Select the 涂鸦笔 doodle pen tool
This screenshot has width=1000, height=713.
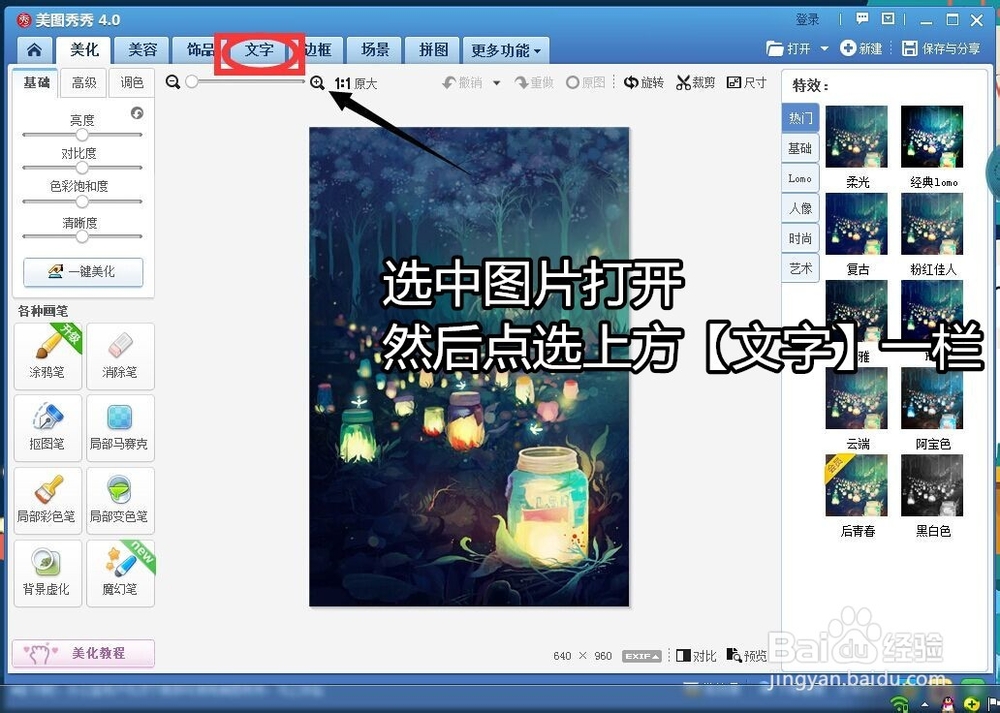48,356
